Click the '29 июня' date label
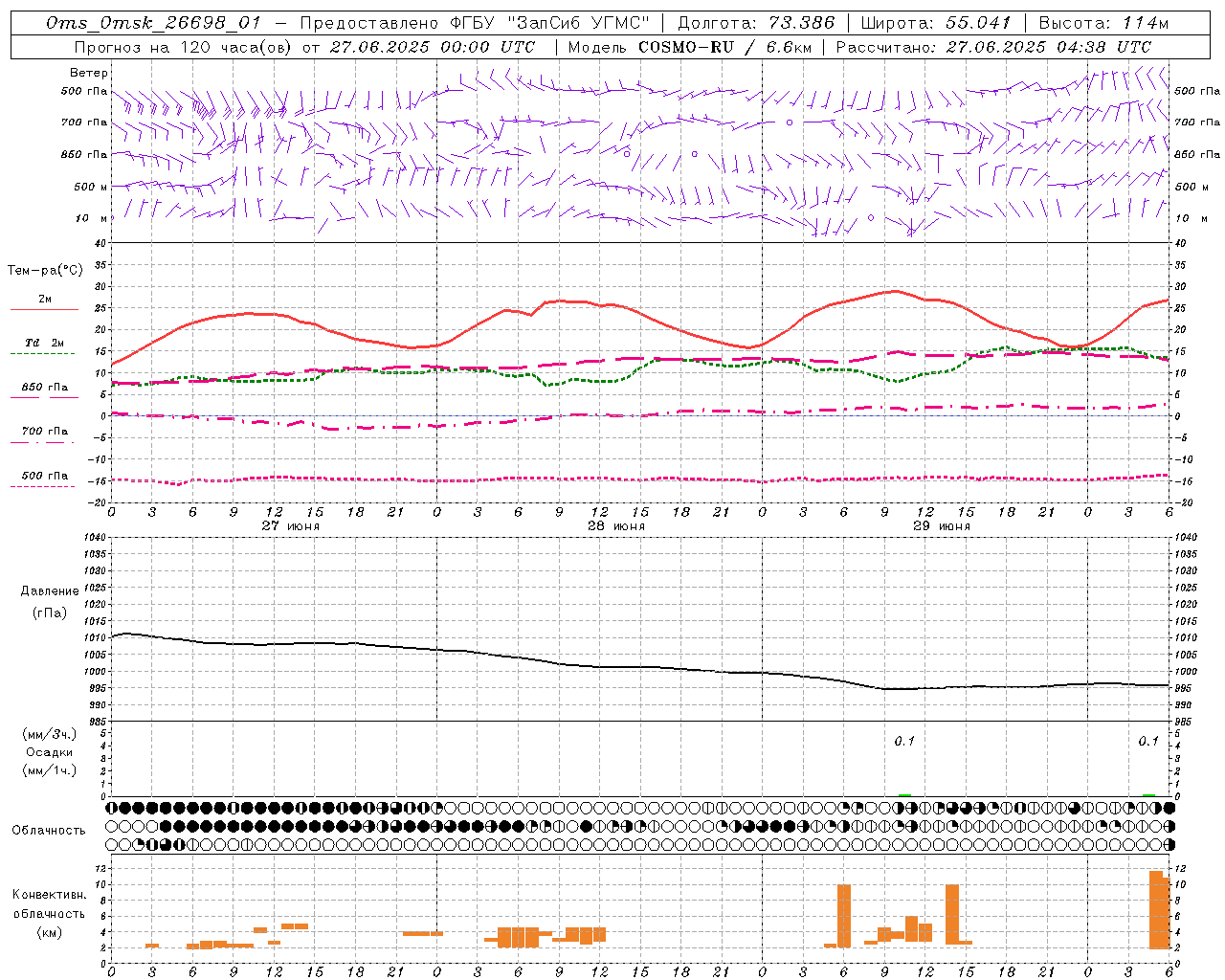Viewport: 1225px width, 980px height. [x=942, y=526]
